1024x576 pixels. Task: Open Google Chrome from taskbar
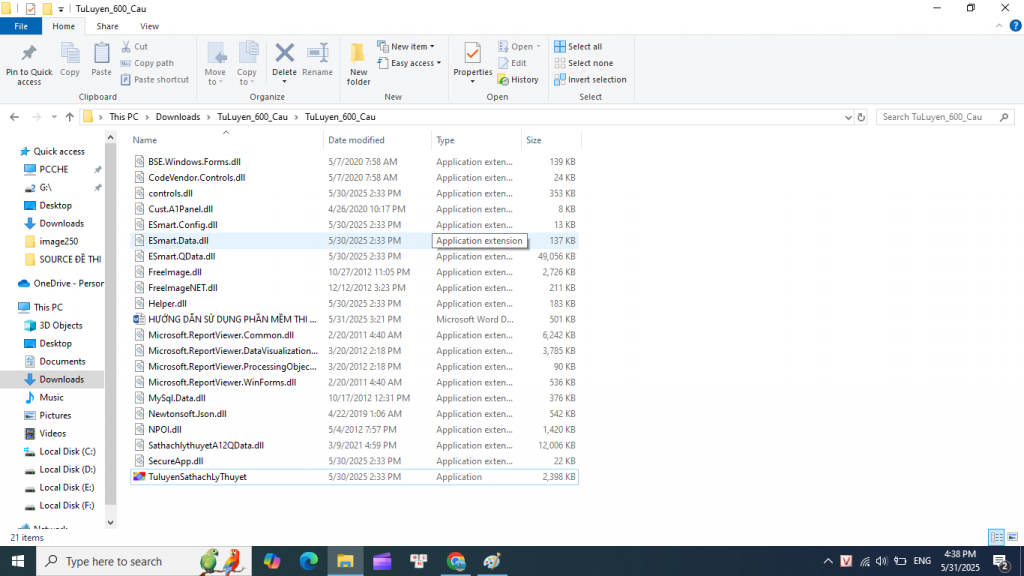[456, 561]
